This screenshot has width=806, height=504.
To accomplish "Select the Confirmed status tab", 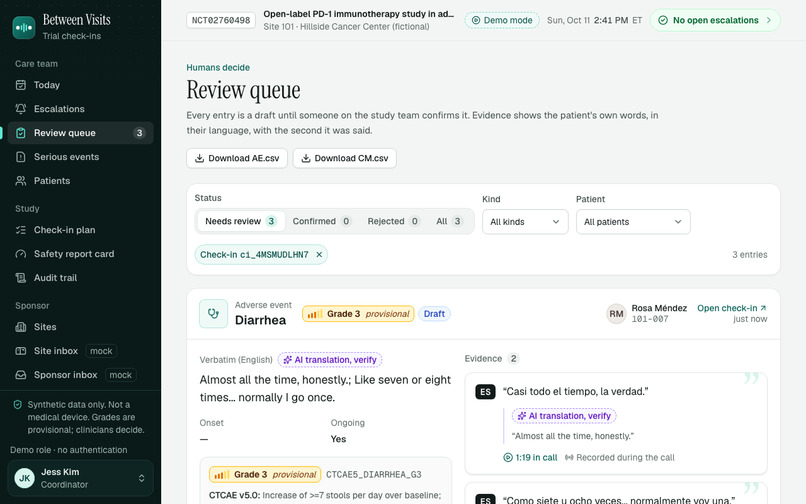I will [321, 221].
